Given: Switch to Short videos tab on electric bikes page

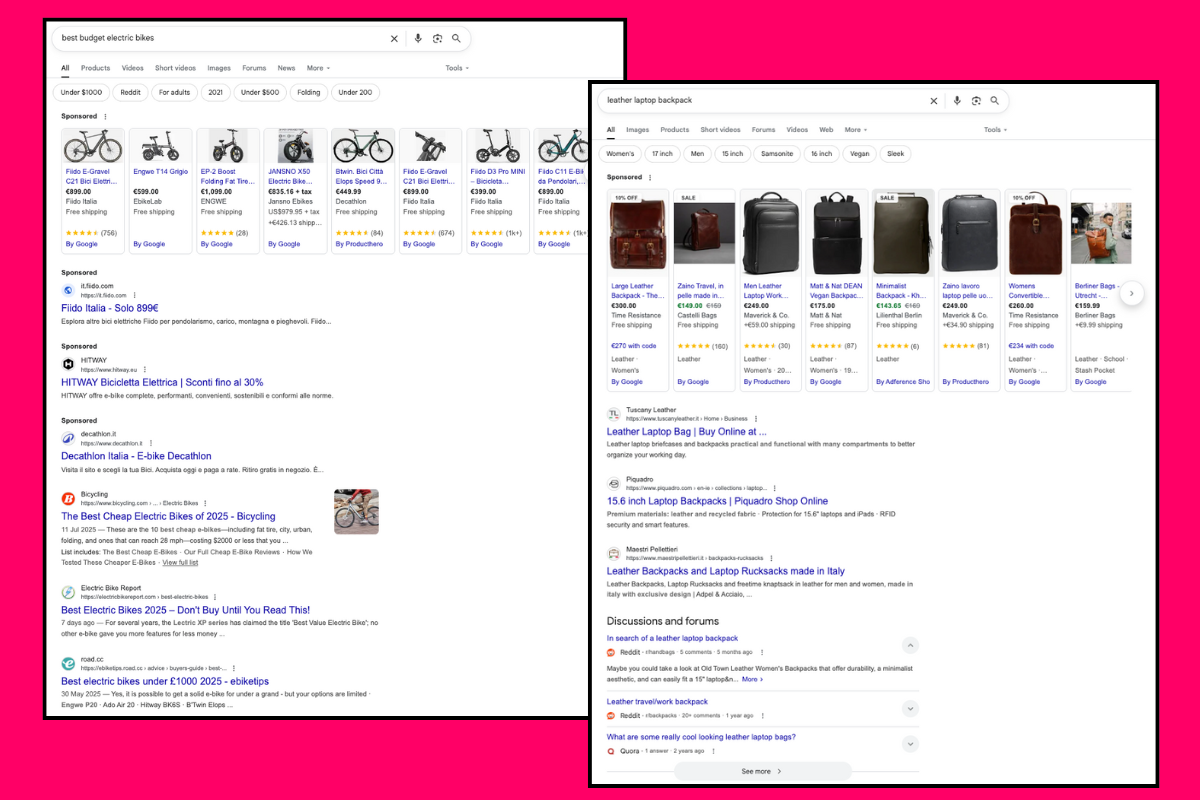Looking at the screenshot, I should [x=175, y=68].
